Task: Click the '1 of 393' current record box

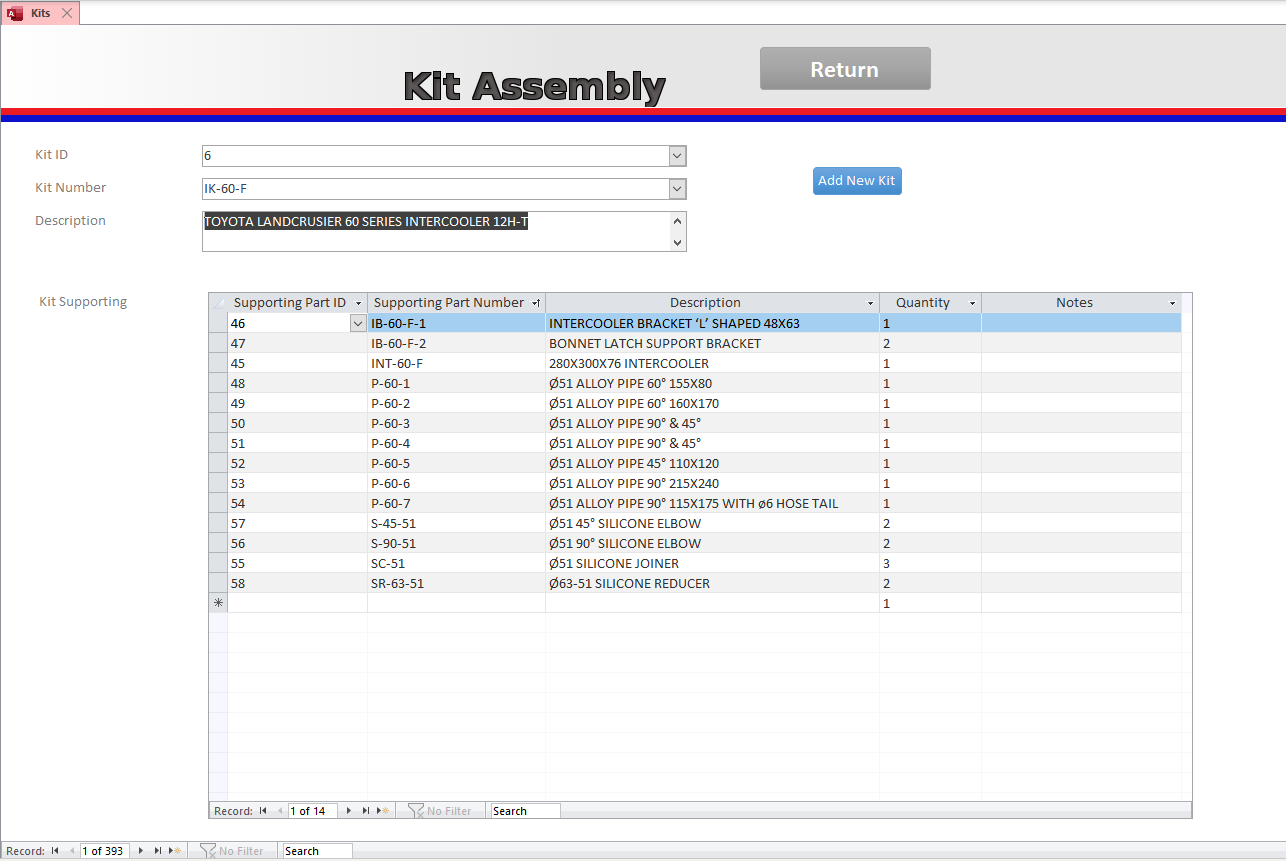Action: click(105, 851)
